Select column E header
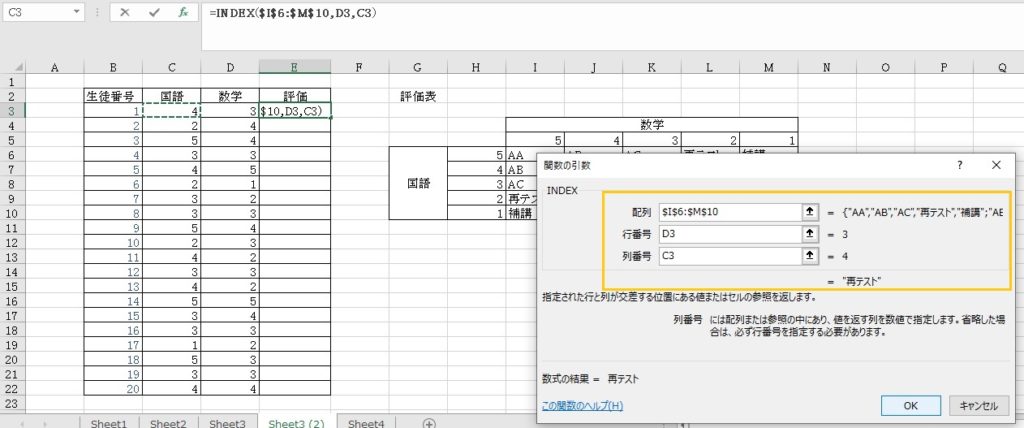The height and width of the screenshot is (428, 1024). (x=294, y=67)
